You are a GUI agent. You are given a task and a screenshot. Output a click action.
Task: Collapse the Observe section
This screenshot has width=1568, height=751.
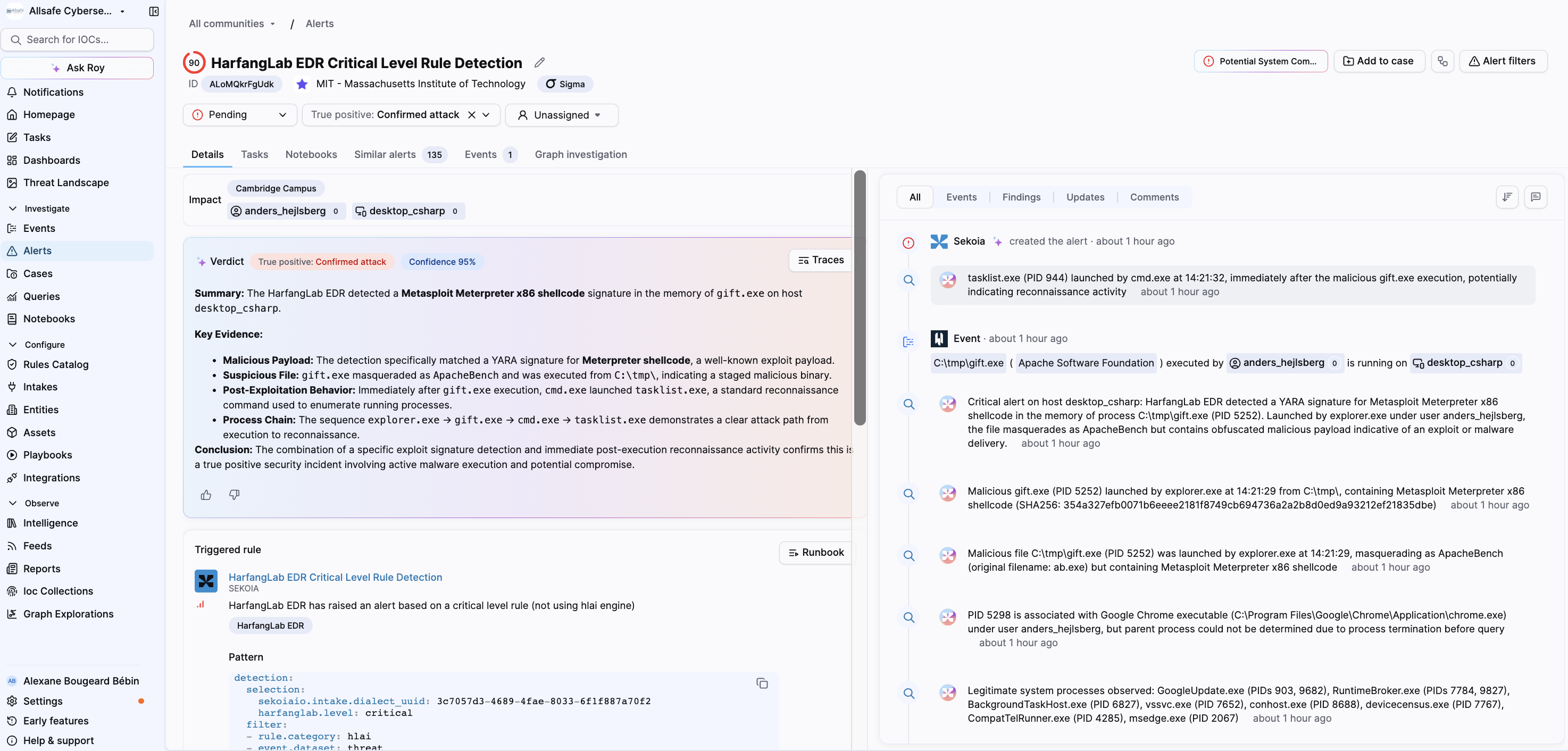click(x=13, y=503)
